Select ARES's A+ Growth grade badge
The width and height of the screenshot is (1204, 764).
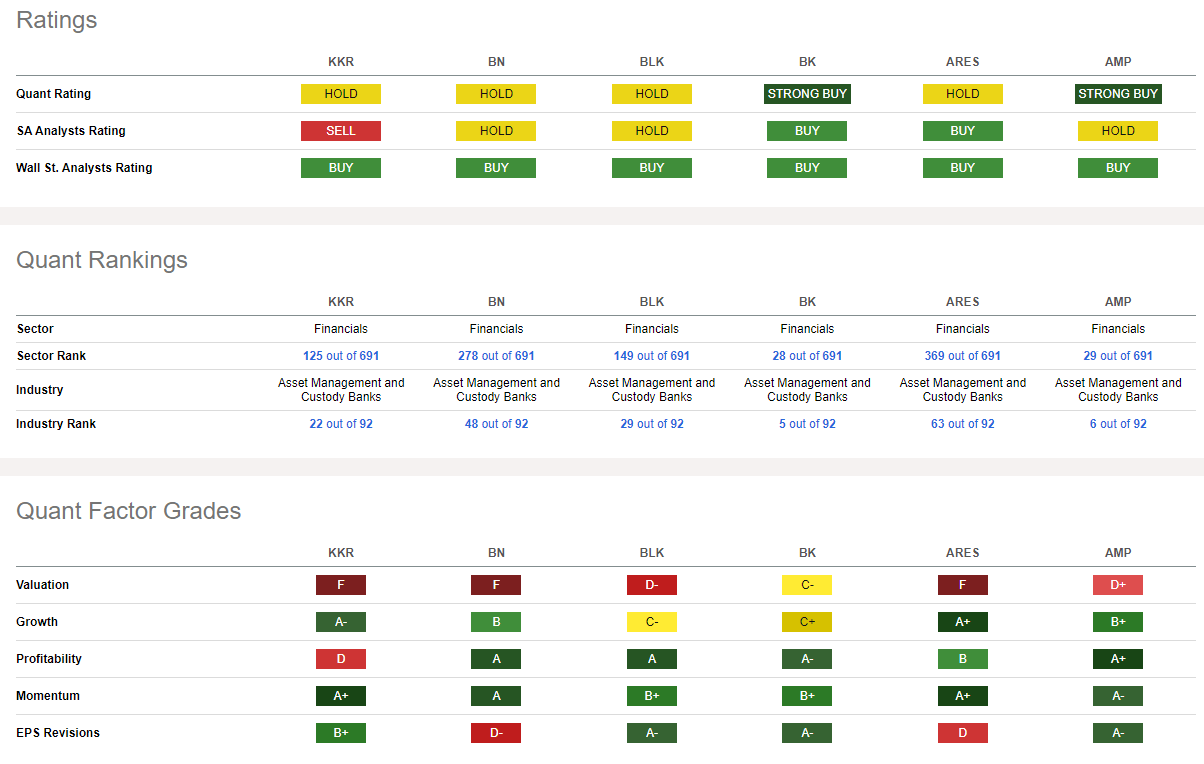pos(962,622)
